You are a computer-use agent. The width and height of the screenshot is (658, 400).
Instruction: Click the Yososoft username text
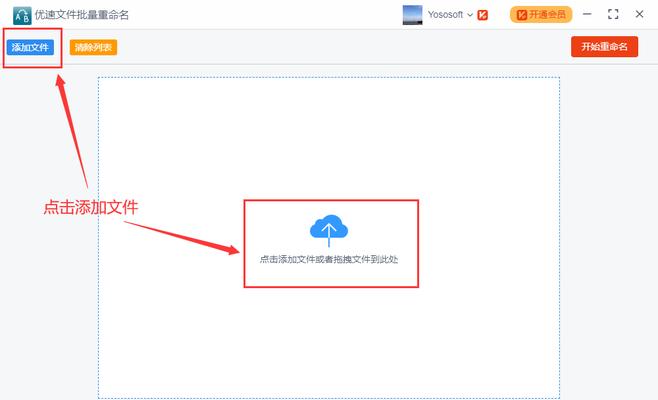(x=445, y=15)
